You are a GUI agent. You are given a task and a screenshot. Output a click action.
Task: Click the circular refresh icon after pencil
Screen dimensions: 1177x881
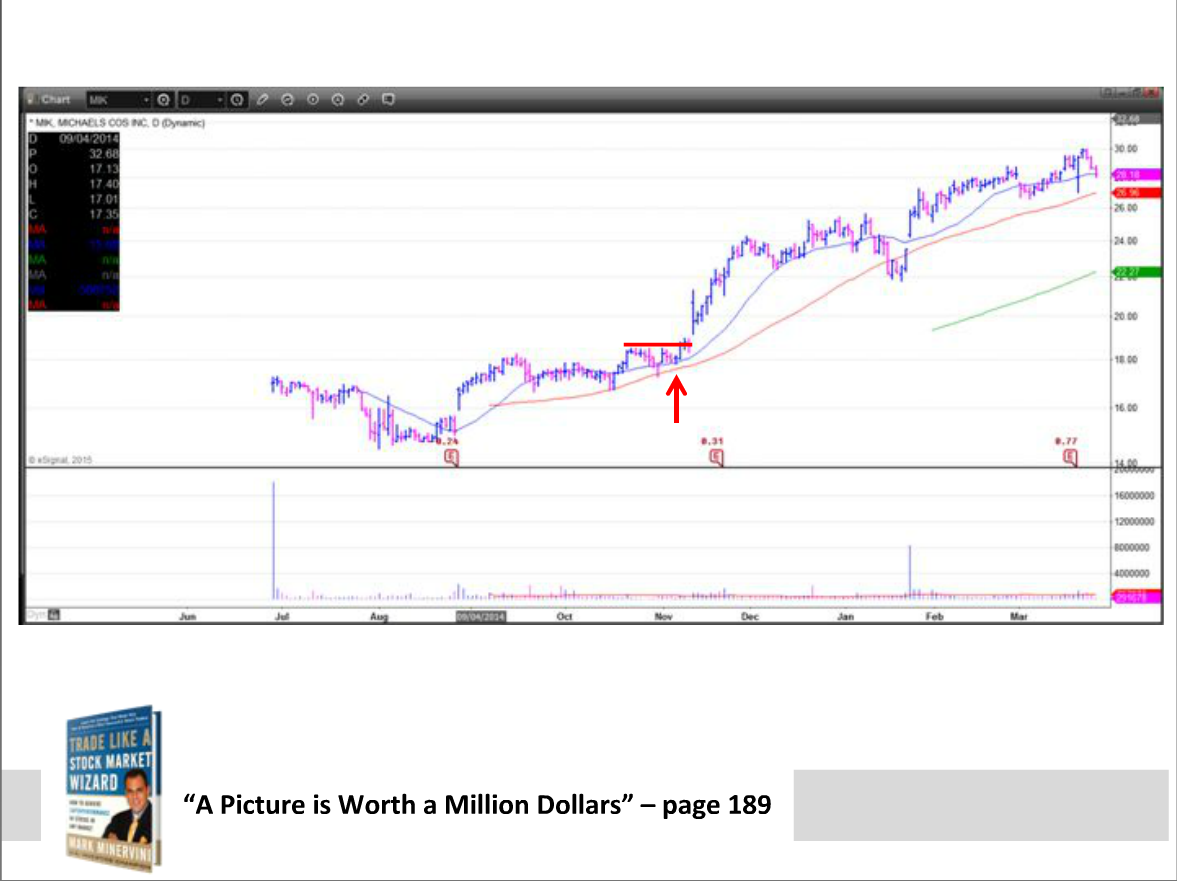point(288,100)
